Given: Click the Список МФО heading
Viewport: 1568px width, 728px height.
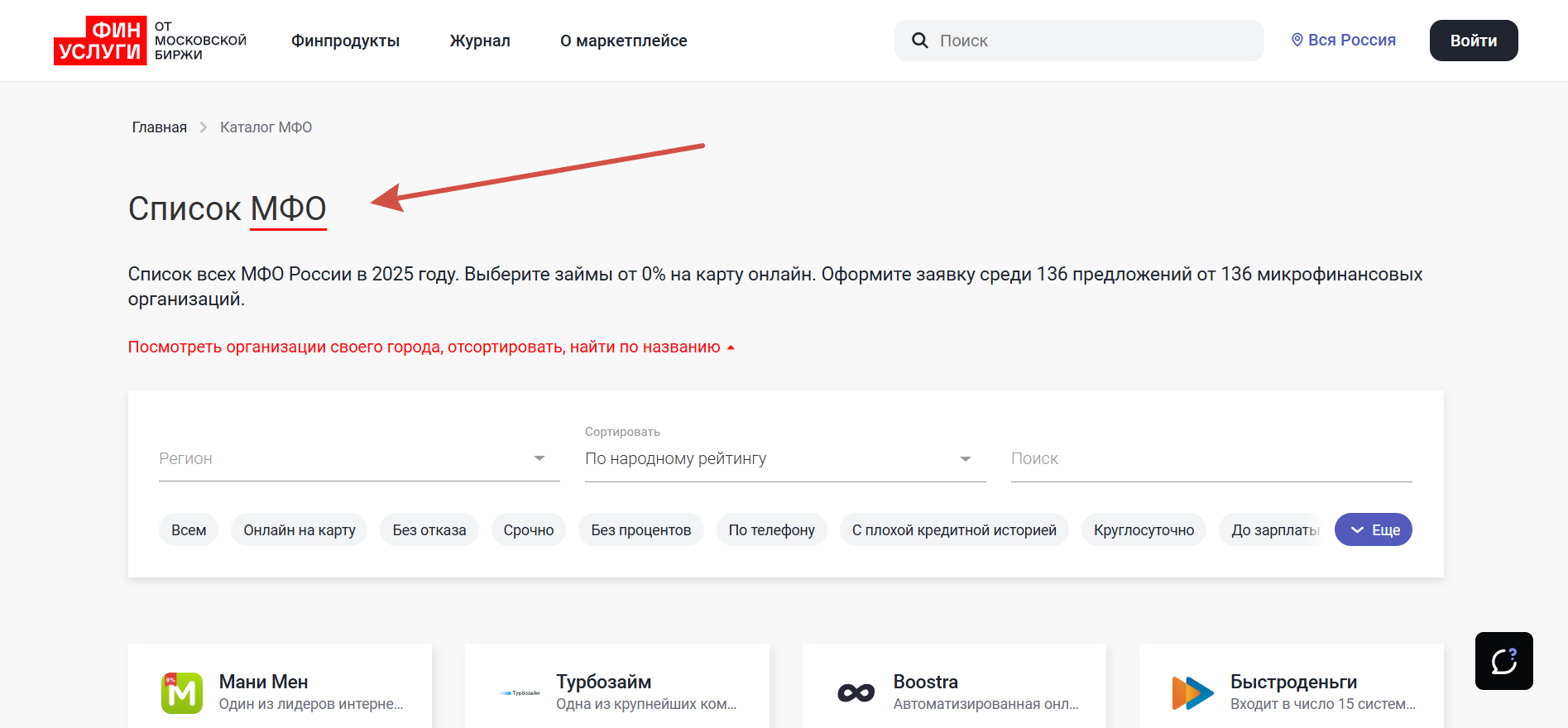Looking at the screenshot, I should [x=227, y=208].
